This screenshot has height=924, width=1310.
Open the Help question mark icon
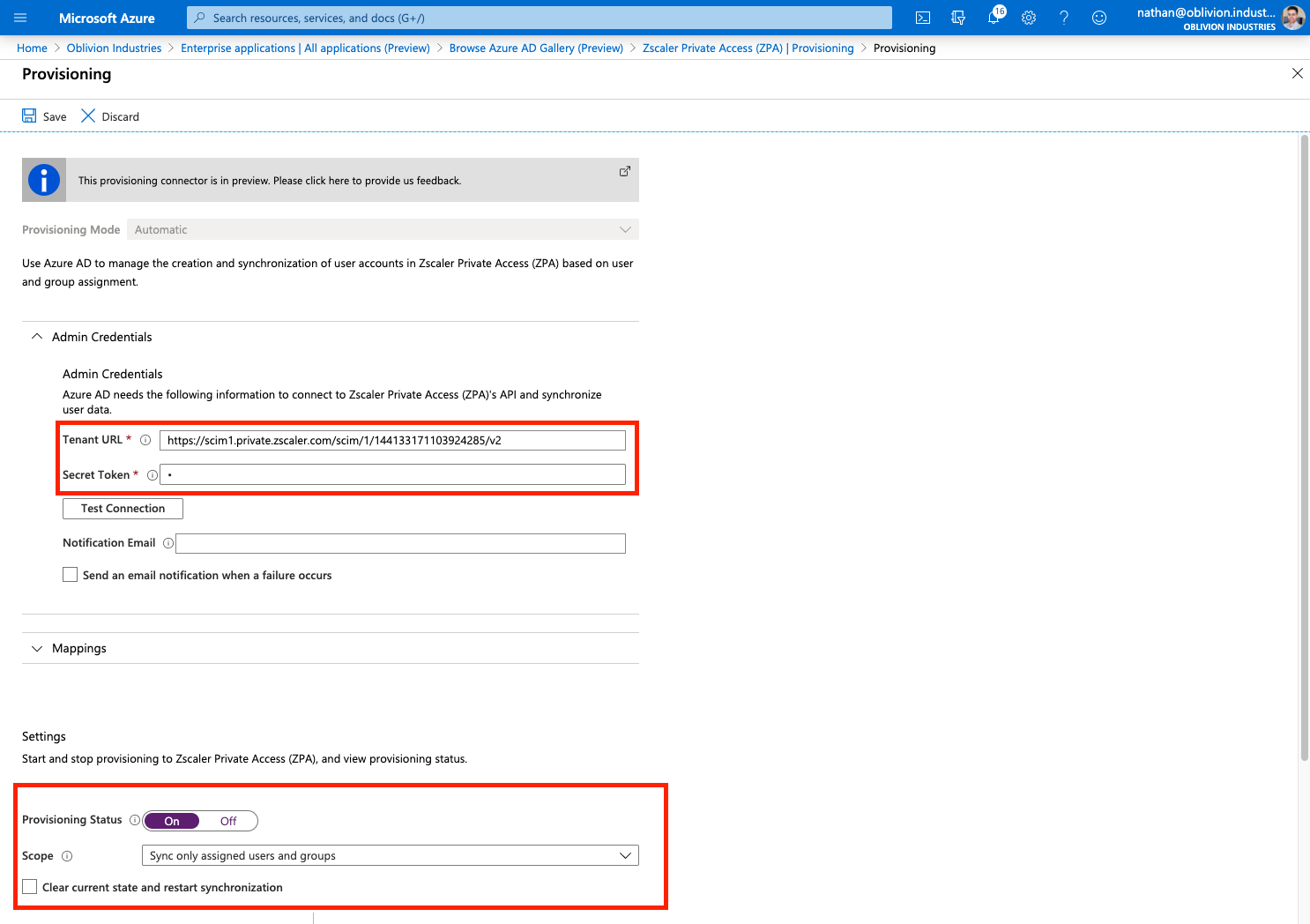point(1064,18)
